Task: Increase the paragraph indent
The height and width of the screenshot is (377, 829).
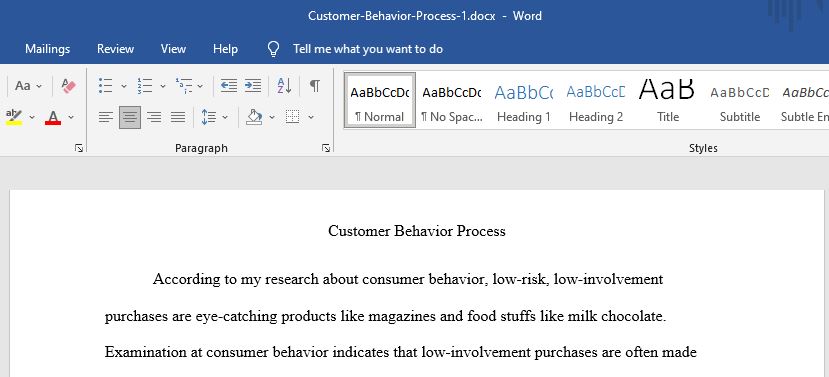Action: click(x=253, y=86)
